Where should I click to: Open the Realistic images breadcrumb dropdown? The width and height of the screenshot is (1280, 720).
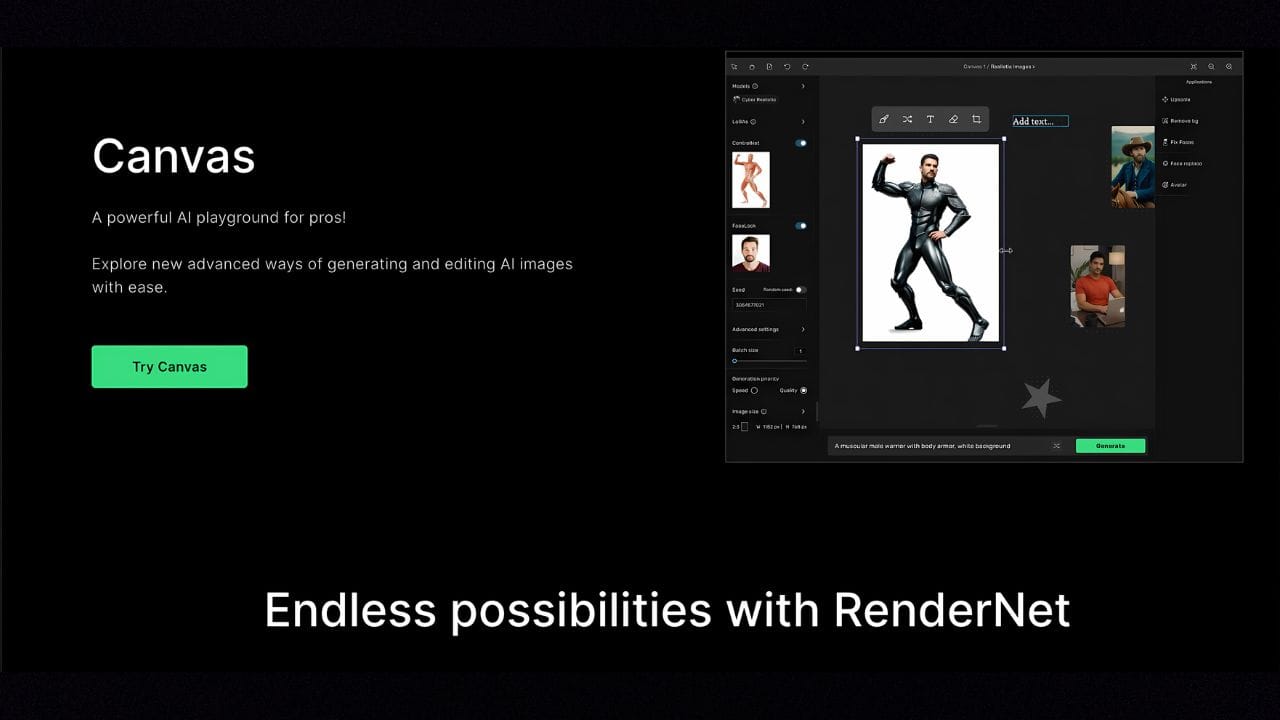(1013, 66)
